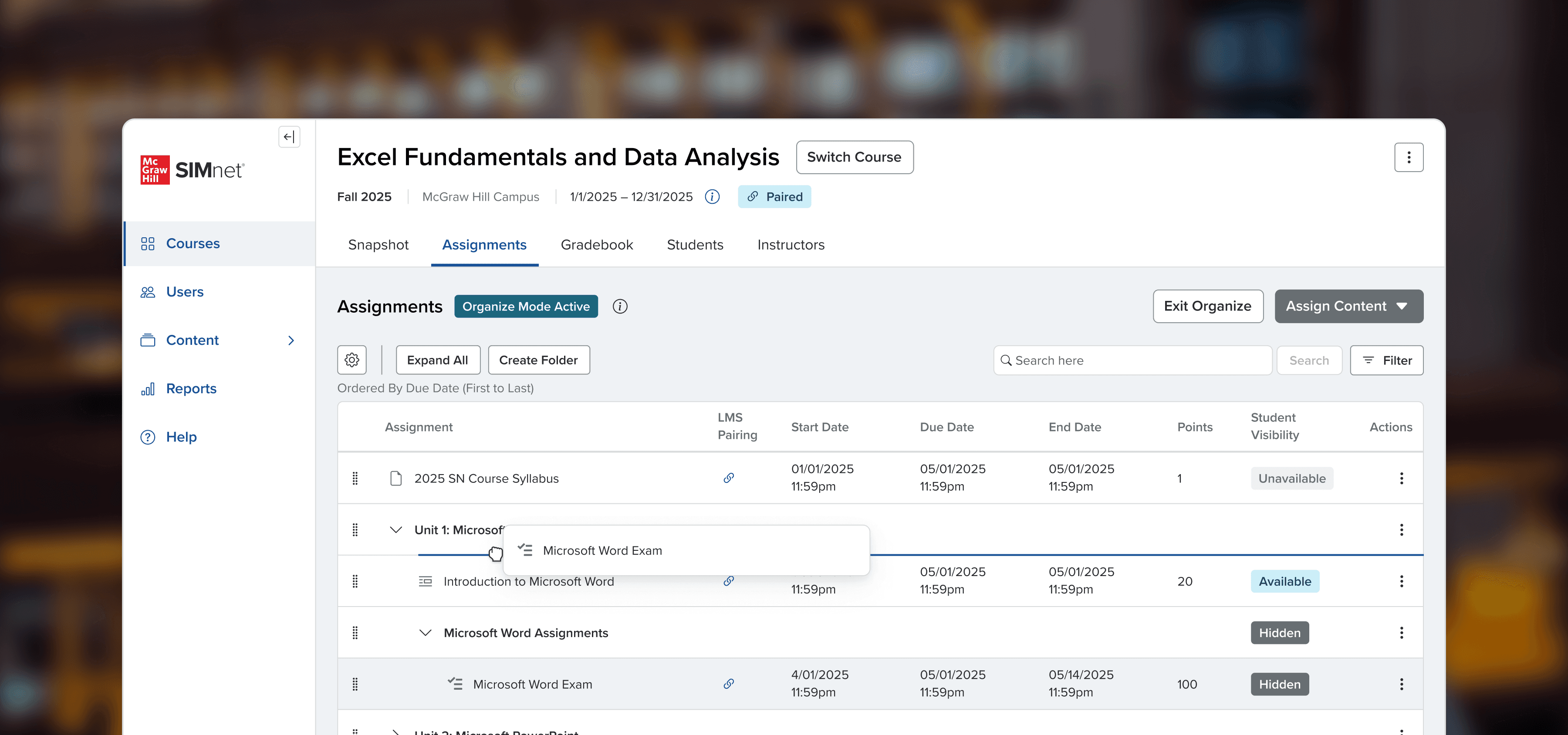Open the Assign Content dropdown
This screenshot has height=735, width=1568.
(1348, 306)
